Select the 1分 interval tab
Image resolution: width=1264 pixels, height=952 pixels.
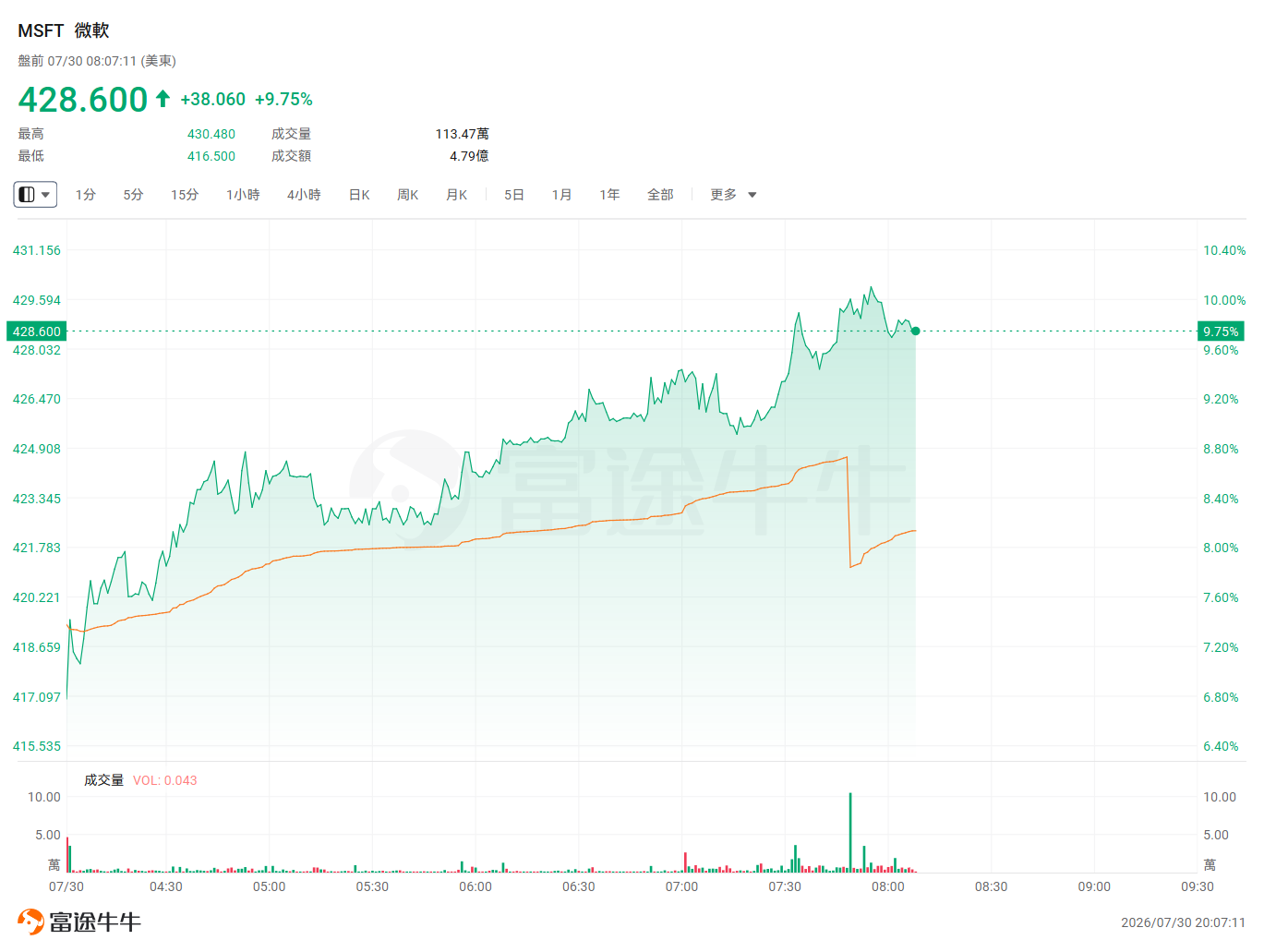point(85,195)
